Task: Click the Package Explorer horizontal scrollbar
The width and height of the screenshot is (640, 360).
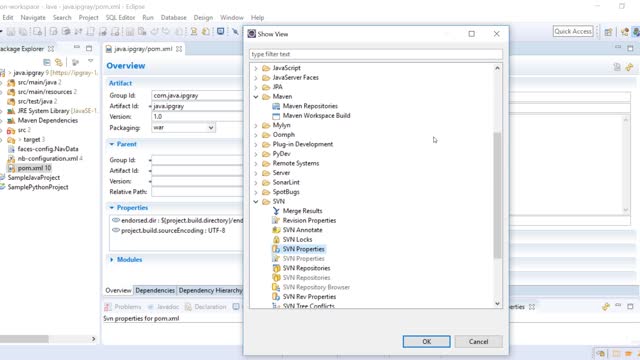Action: point(24,339)
